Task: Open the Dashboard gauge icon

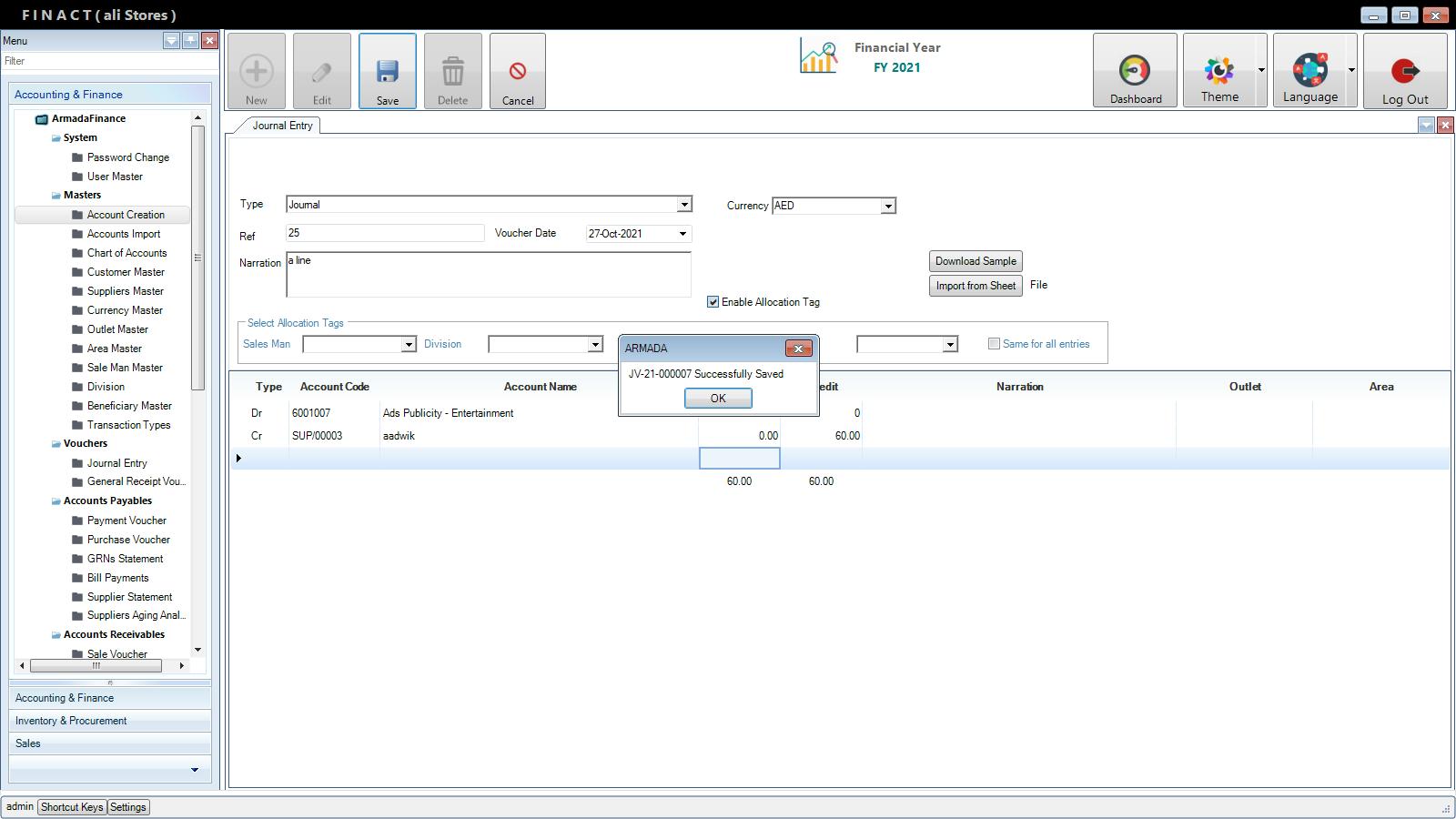Action: [1134, 71]
